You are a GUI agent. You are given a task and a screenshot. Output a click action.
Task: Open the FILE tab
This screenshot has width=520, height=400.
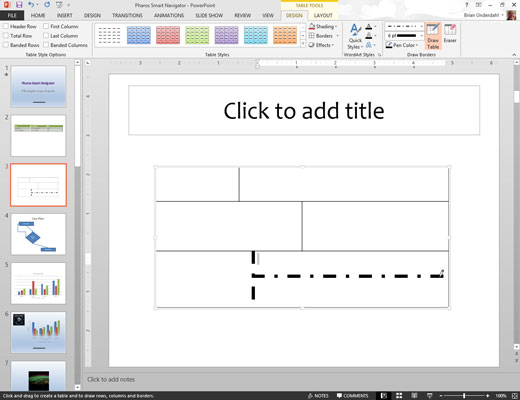pos(12,15)
